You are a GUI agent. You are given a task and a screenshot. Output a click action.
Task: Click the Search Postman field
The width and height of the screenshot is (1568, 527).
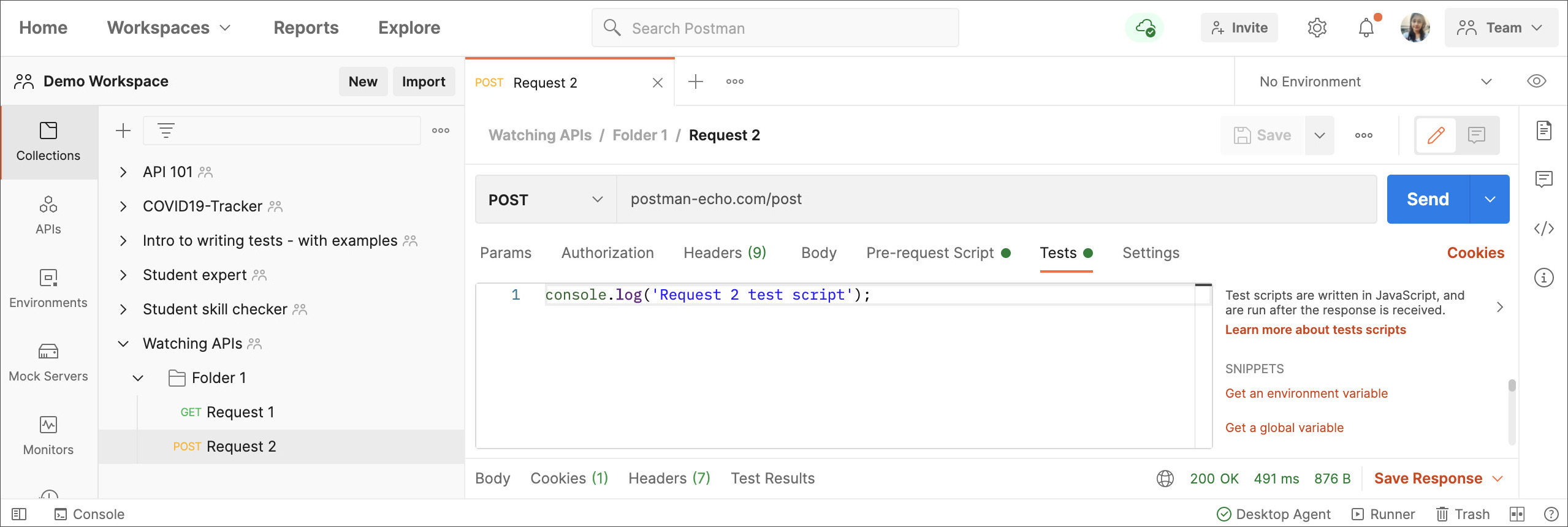pyautogui.click(x=775, y=28)
